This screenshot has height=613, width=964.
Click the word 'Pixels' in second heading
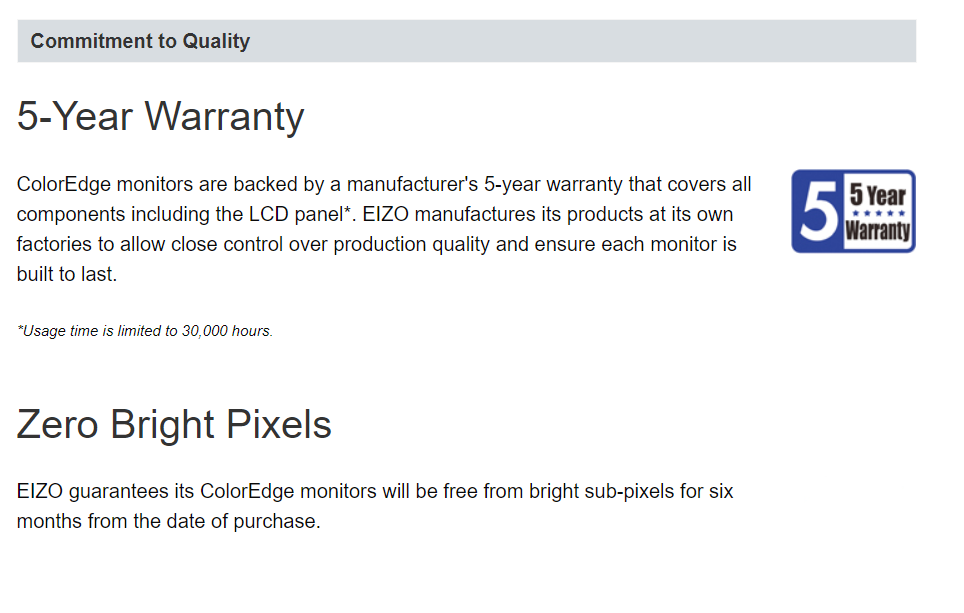click(x=279, y=424)
